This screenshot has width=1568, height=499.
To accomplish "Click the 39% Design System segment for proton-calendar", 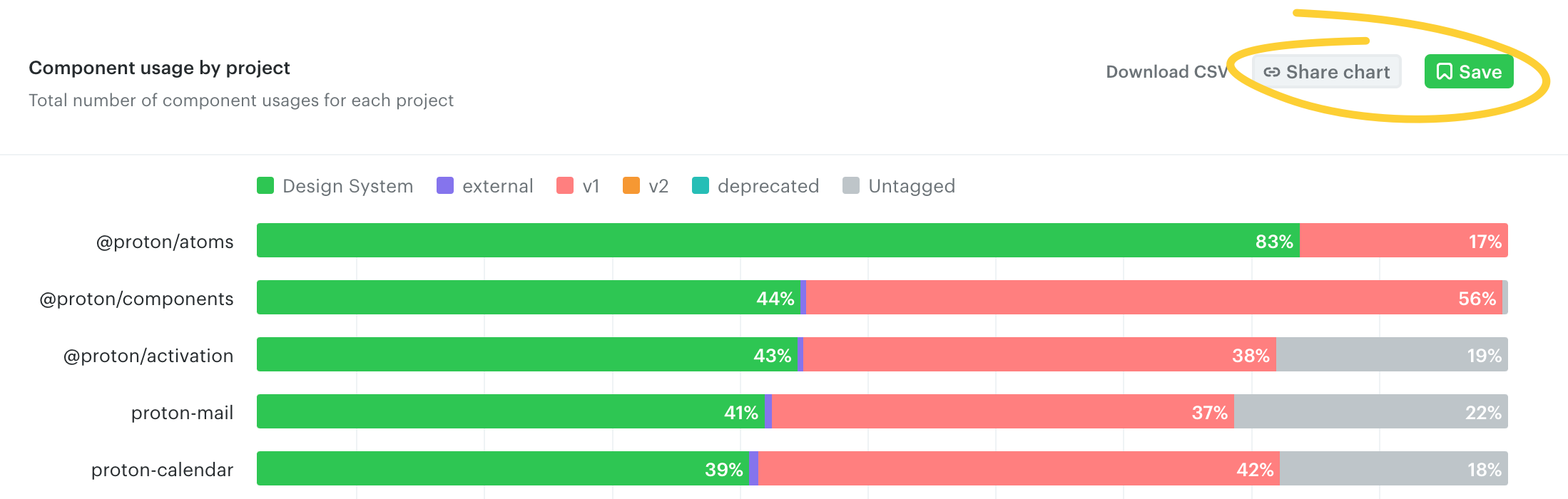I will [x=502, y=468].
